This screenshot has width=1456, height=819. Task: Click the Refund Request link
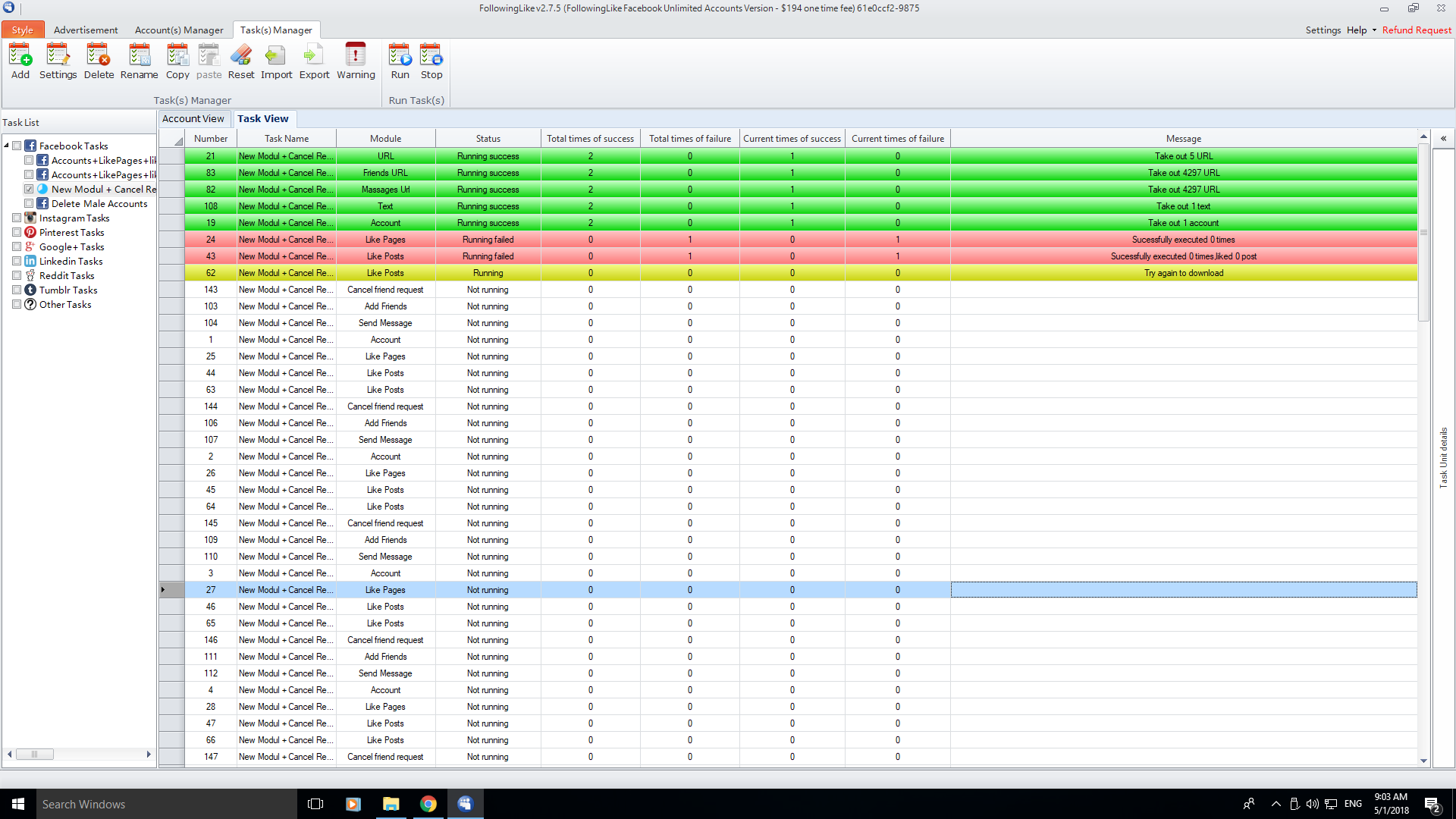(1417, 30)
